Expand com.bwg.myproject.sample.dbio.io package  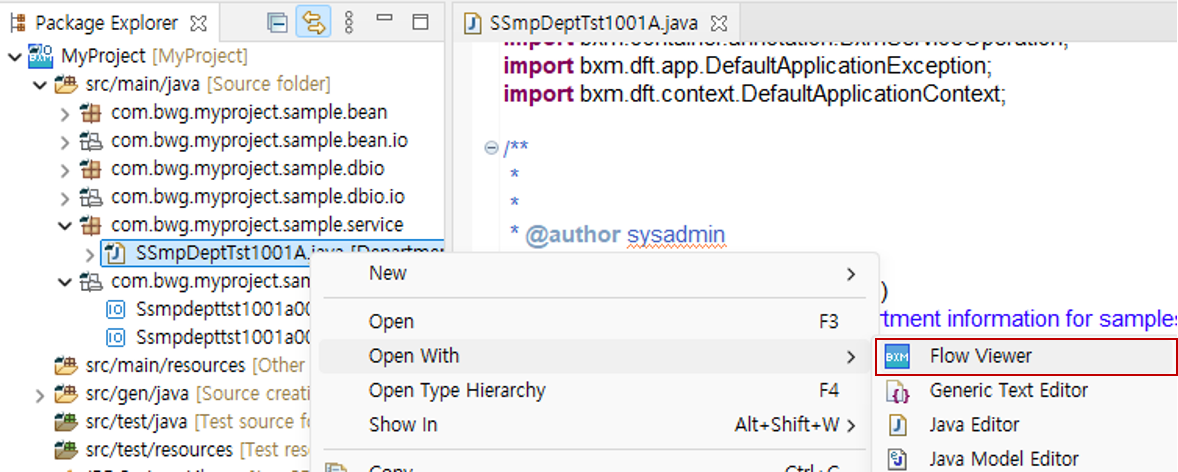tap(65, 198)
